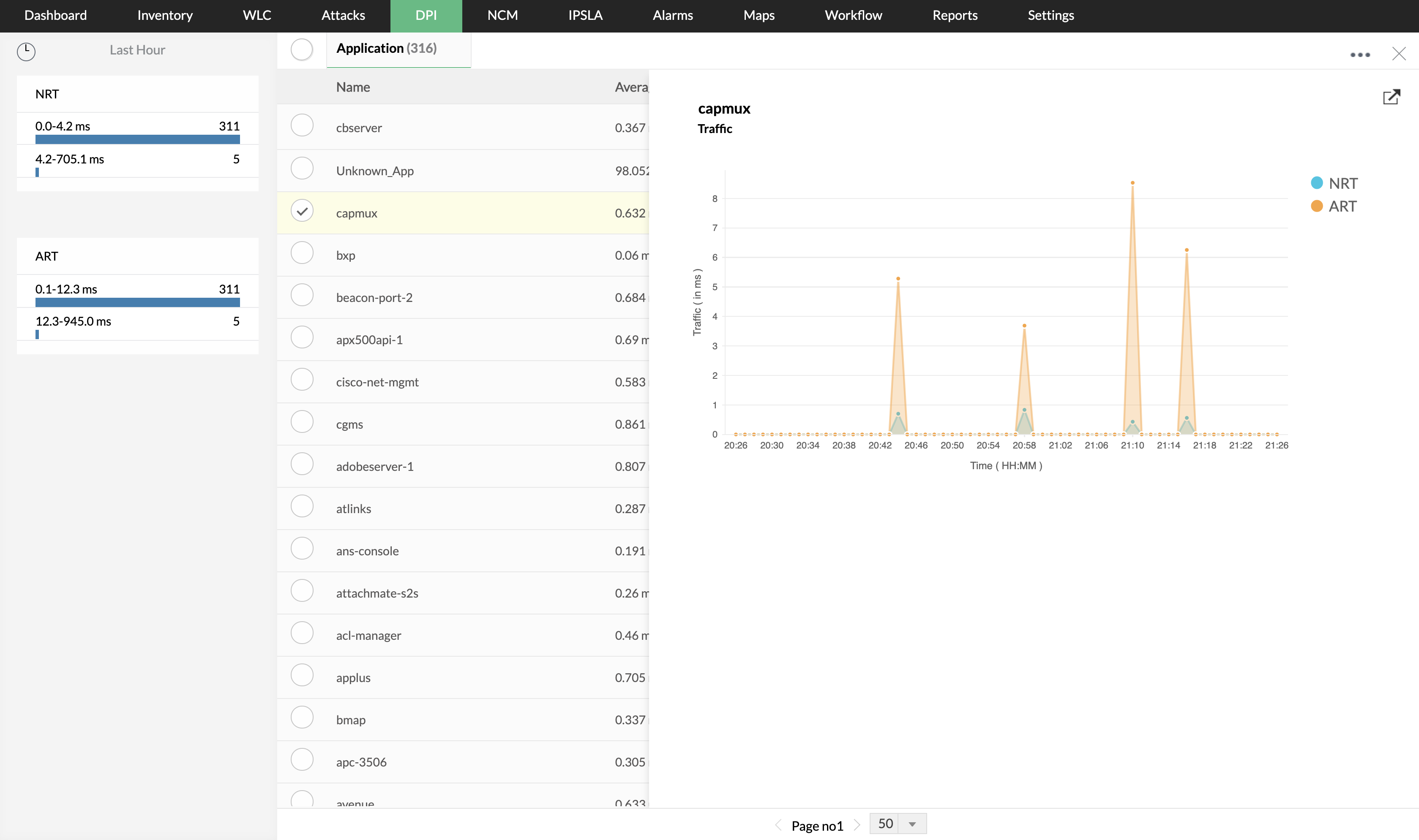Click the clock icon beside Last Hour
The height and width of the screenshot is (840, 1419).
coord(26,52)
